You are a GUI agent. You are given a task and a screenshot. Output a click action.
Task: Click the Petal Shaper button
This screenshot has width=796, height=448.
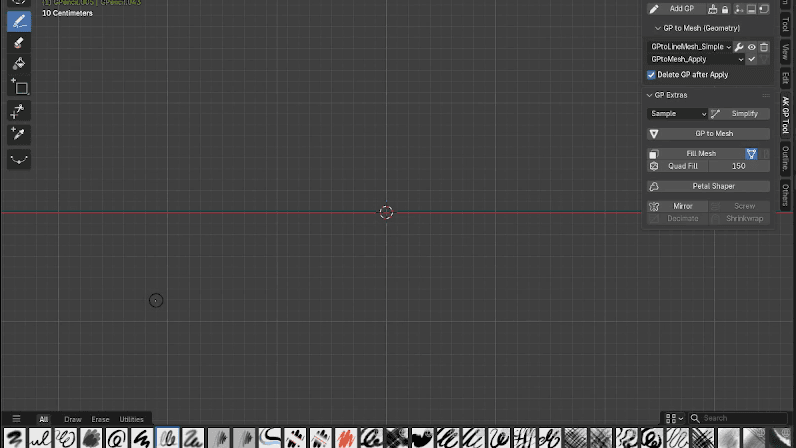(709, 186)
